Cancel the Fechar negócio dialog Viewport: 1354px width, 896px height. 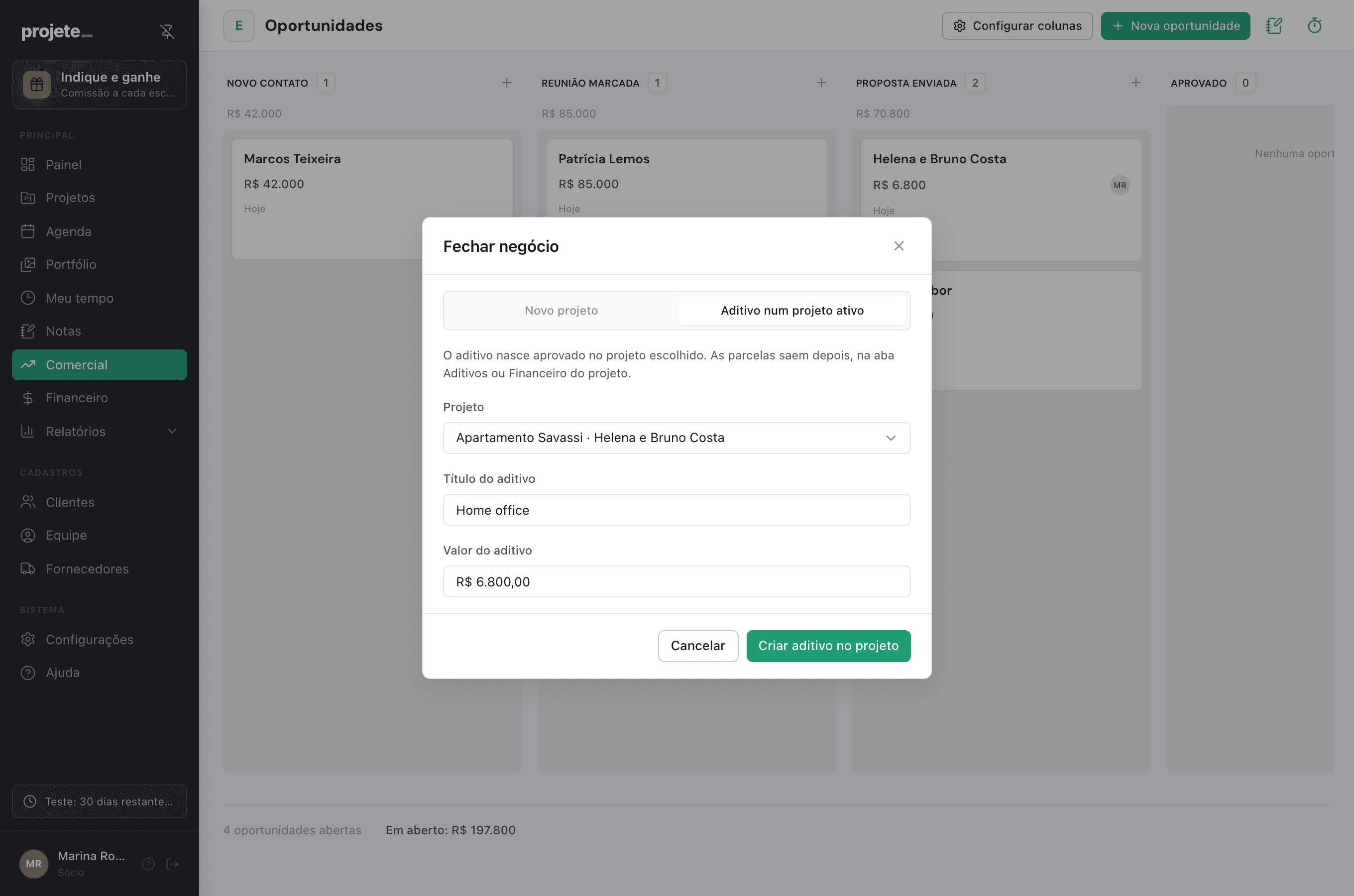(x=697, y=646)
